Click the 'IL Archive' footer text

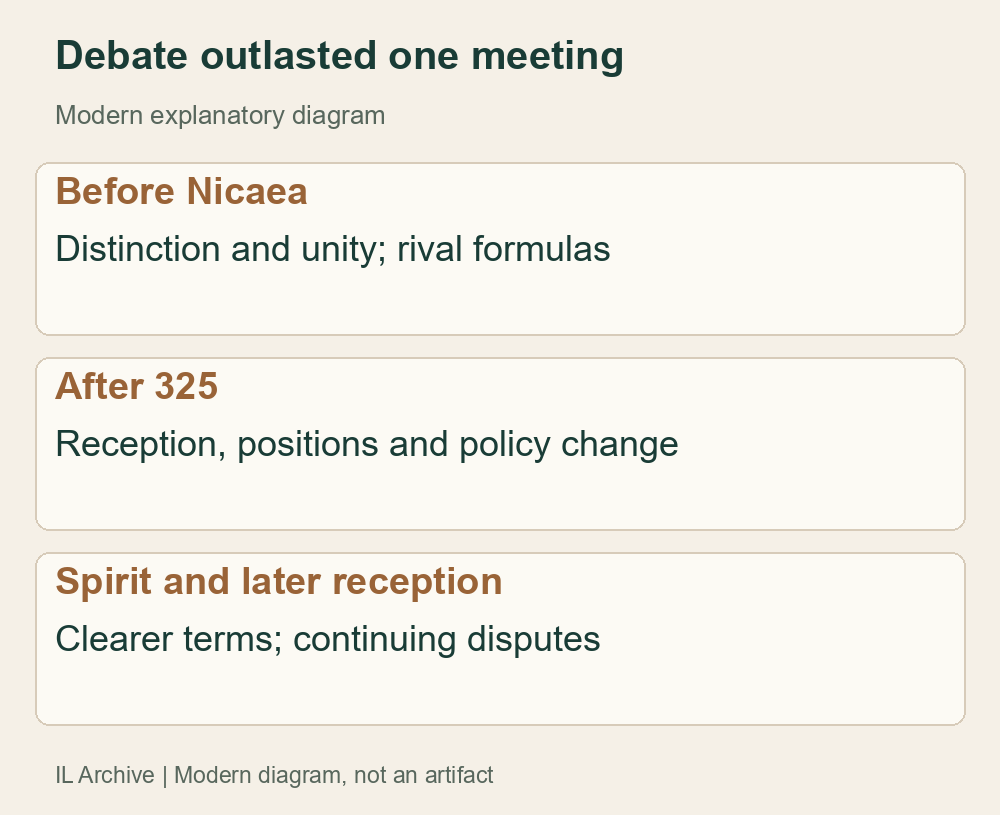(x=105, y=775)
